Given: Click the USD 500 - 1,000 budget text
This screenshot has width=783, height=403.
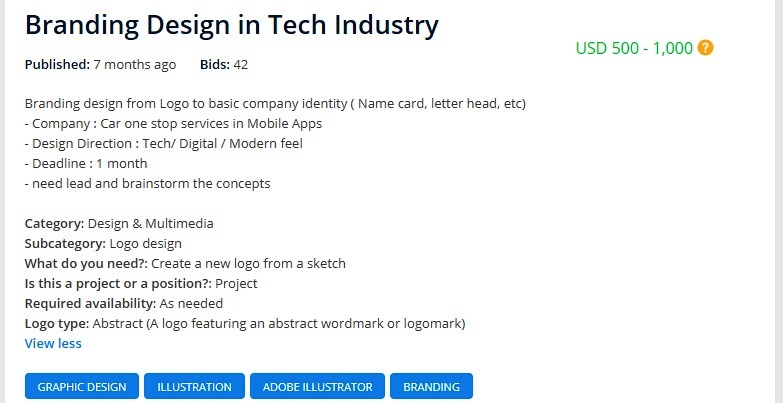Looking at the screenshot, I should pyautogui.click(x=634, y=48).
